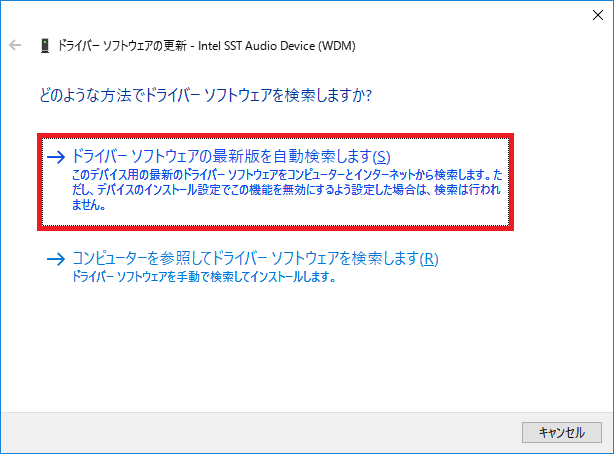Click the back arrow in the header
Screen dimensions: 614x460
click(x=15, y=45)
